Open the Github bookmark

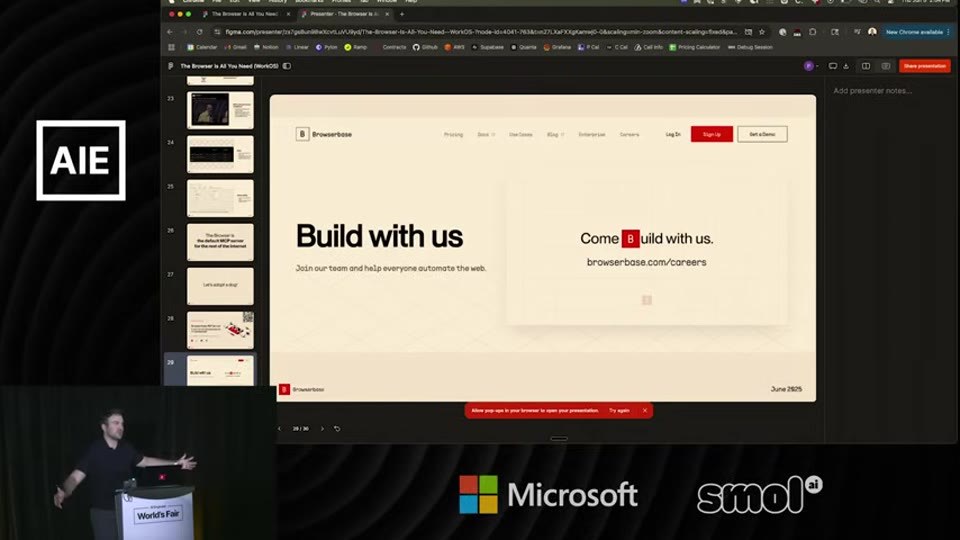click(x=425, y=47)
